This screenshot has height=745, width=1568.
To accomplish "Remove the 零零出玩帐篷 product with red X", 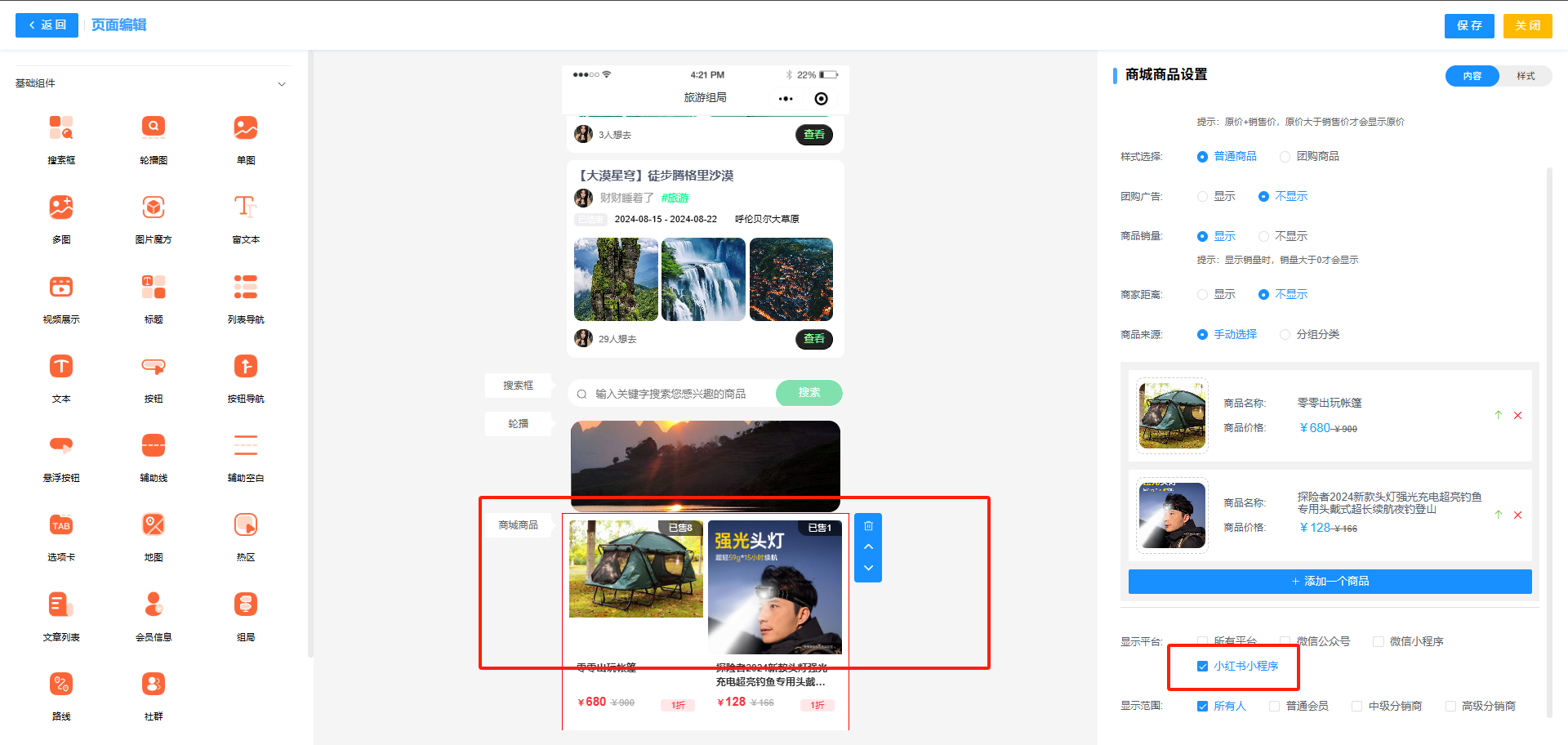I will tap(1517, 416).
